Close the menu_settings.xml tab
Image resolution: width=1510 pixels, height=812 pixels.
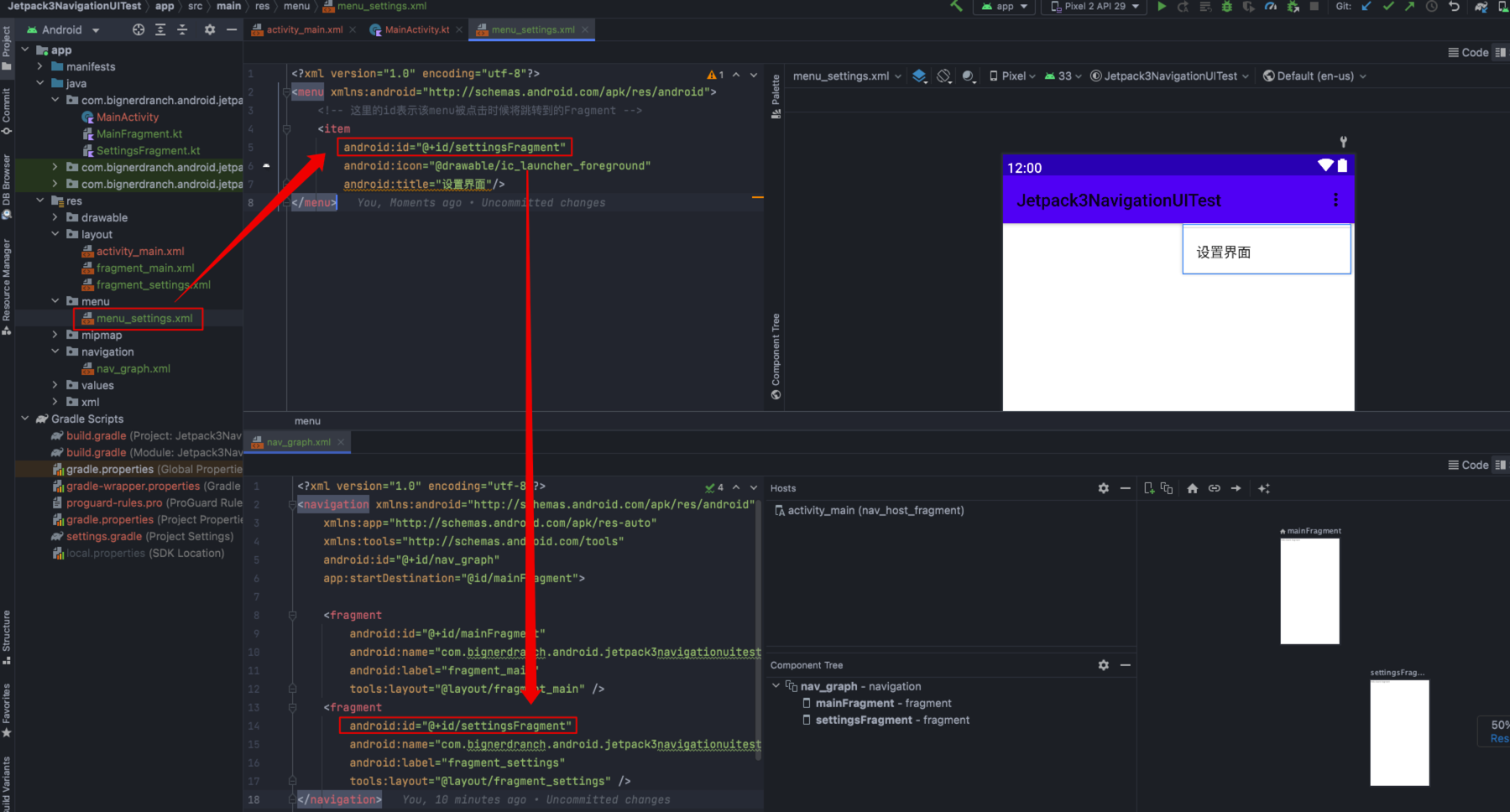tap(585, 29)
